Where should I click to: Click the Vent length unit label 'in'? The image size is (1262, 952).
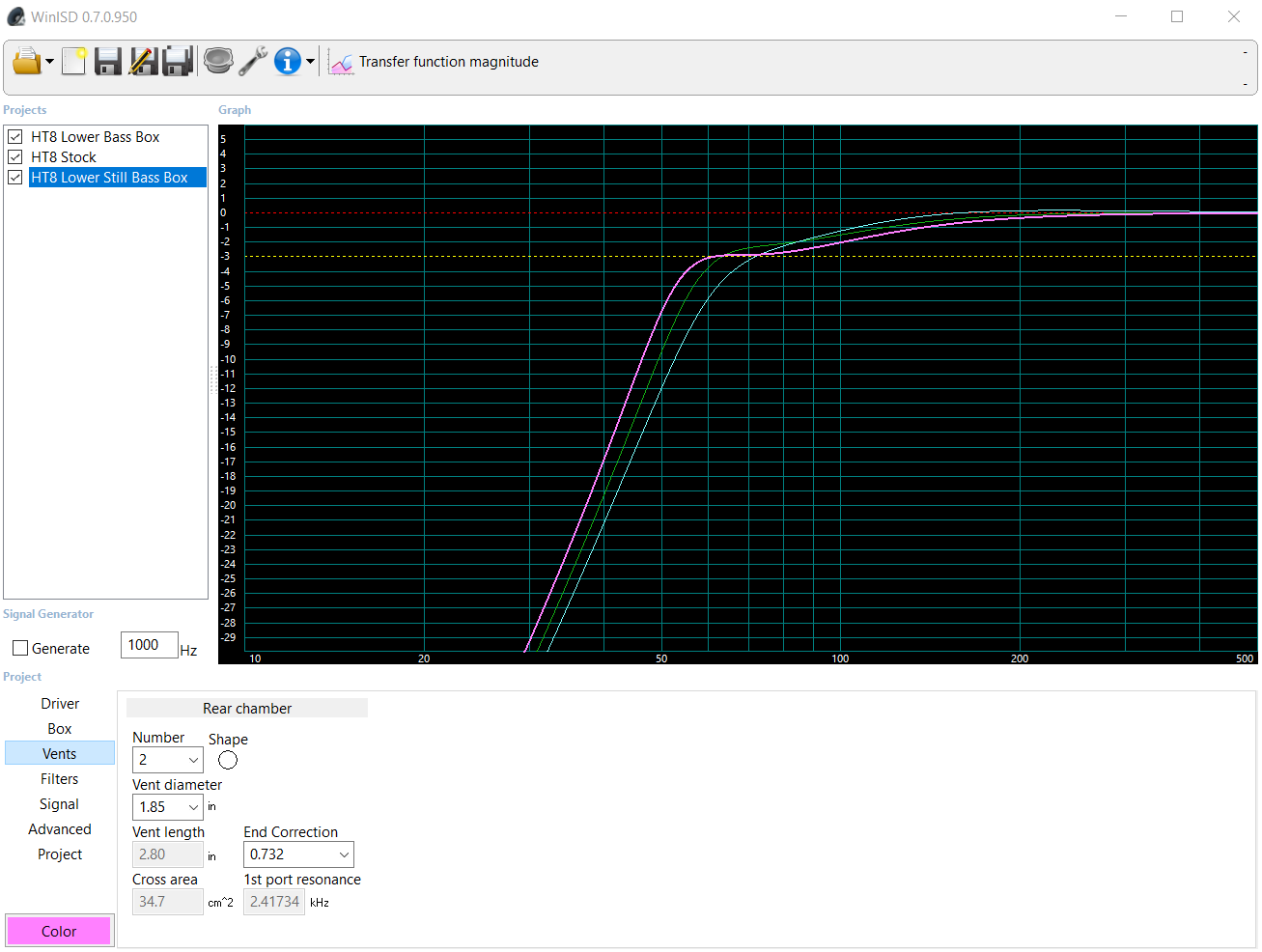(212, 856)
